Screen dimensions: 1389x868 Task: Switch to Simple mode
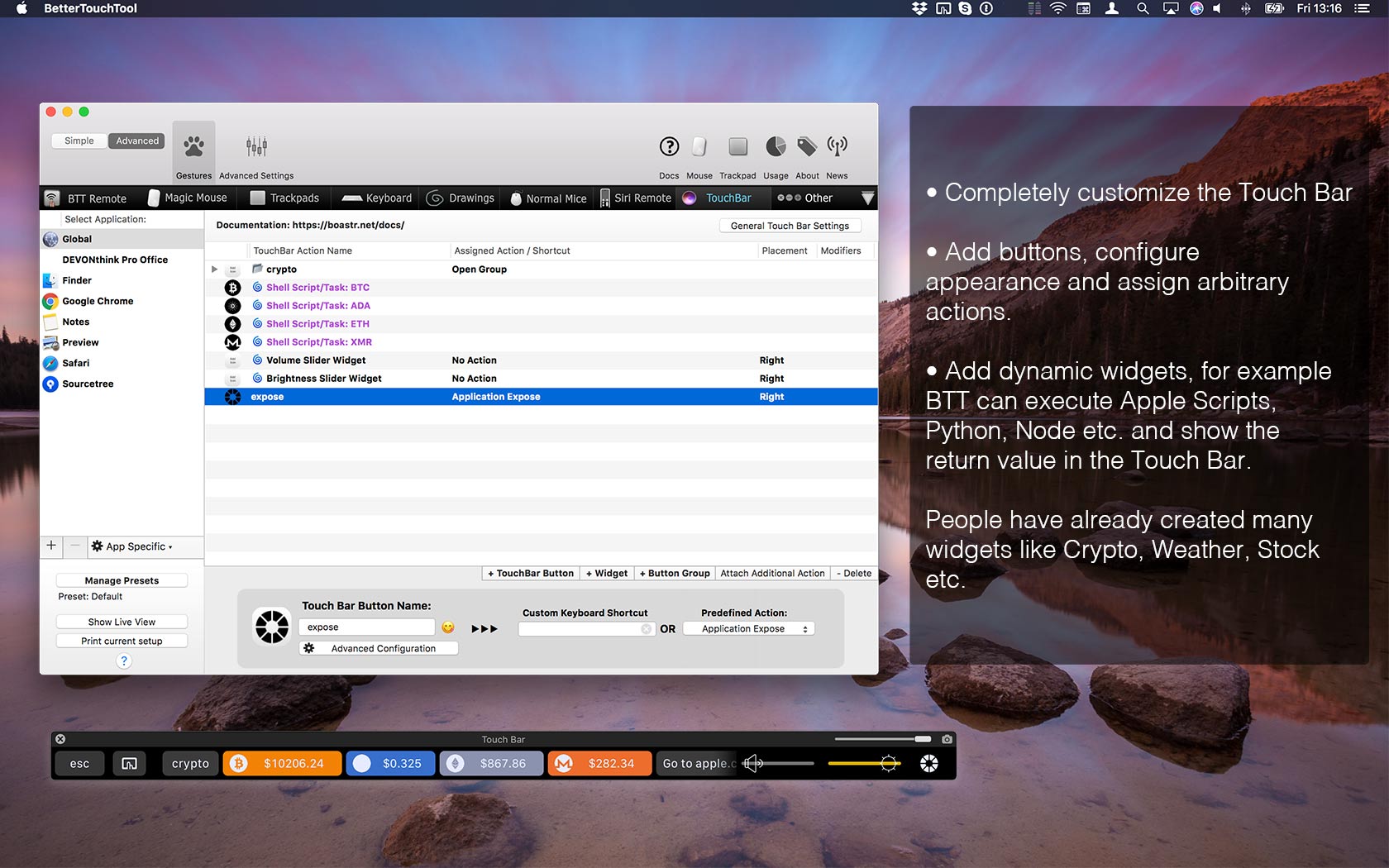coord(79,141)
